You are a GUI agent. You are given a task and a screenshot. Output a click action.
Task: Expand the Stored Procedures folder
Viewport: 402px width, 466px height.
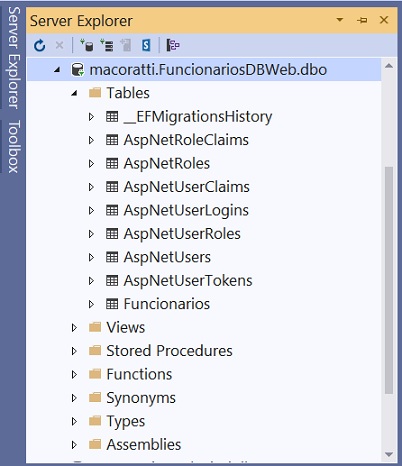74,351
